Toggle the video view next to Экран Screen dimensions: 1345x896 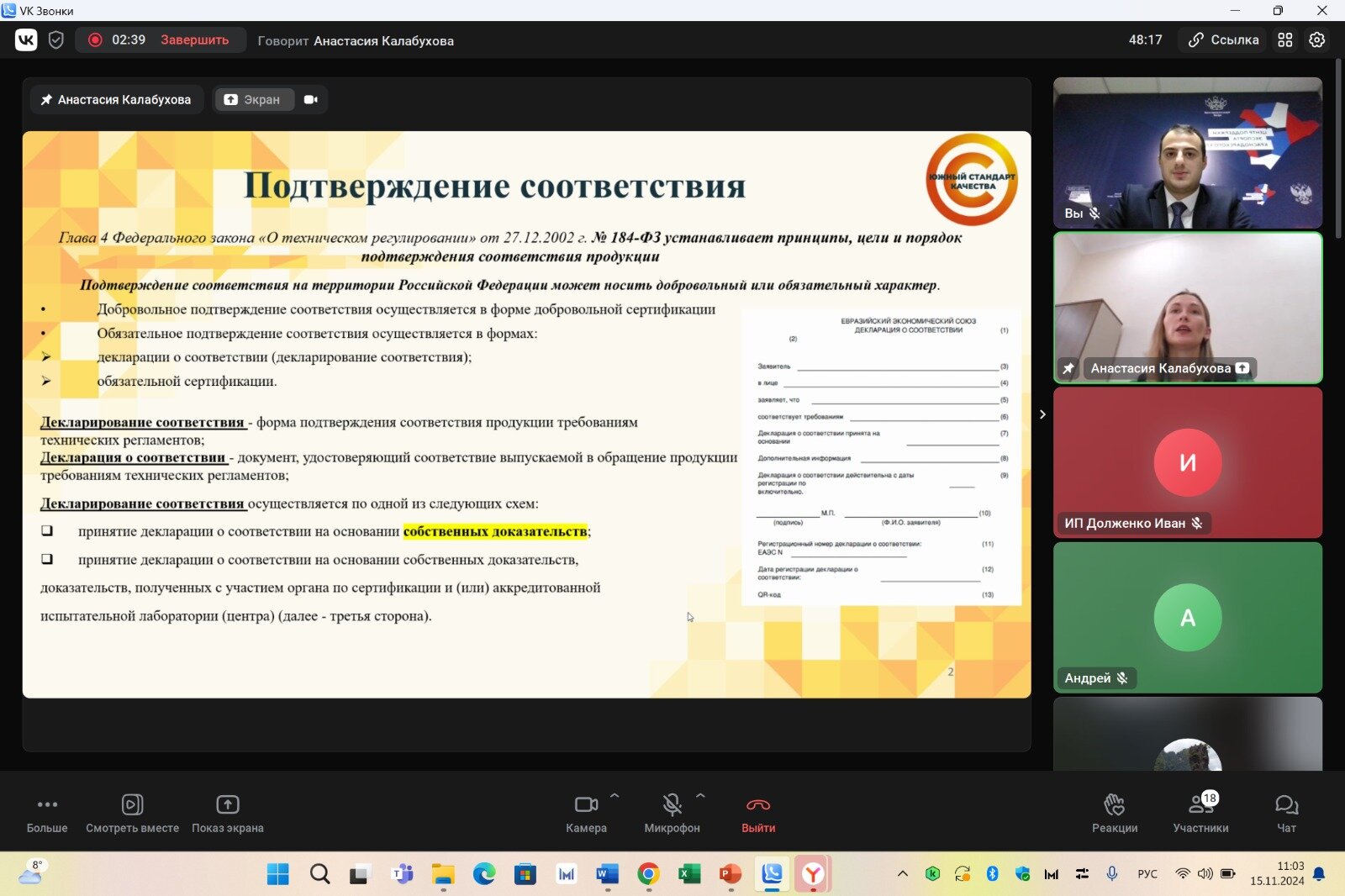[x=311, y=100]
